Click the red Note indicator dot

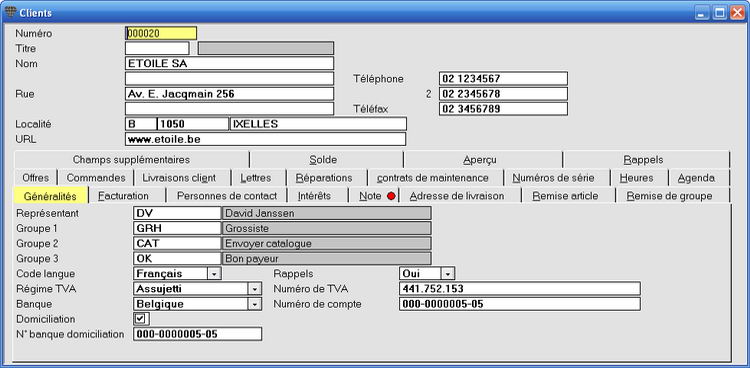click(x=391, y=196)
